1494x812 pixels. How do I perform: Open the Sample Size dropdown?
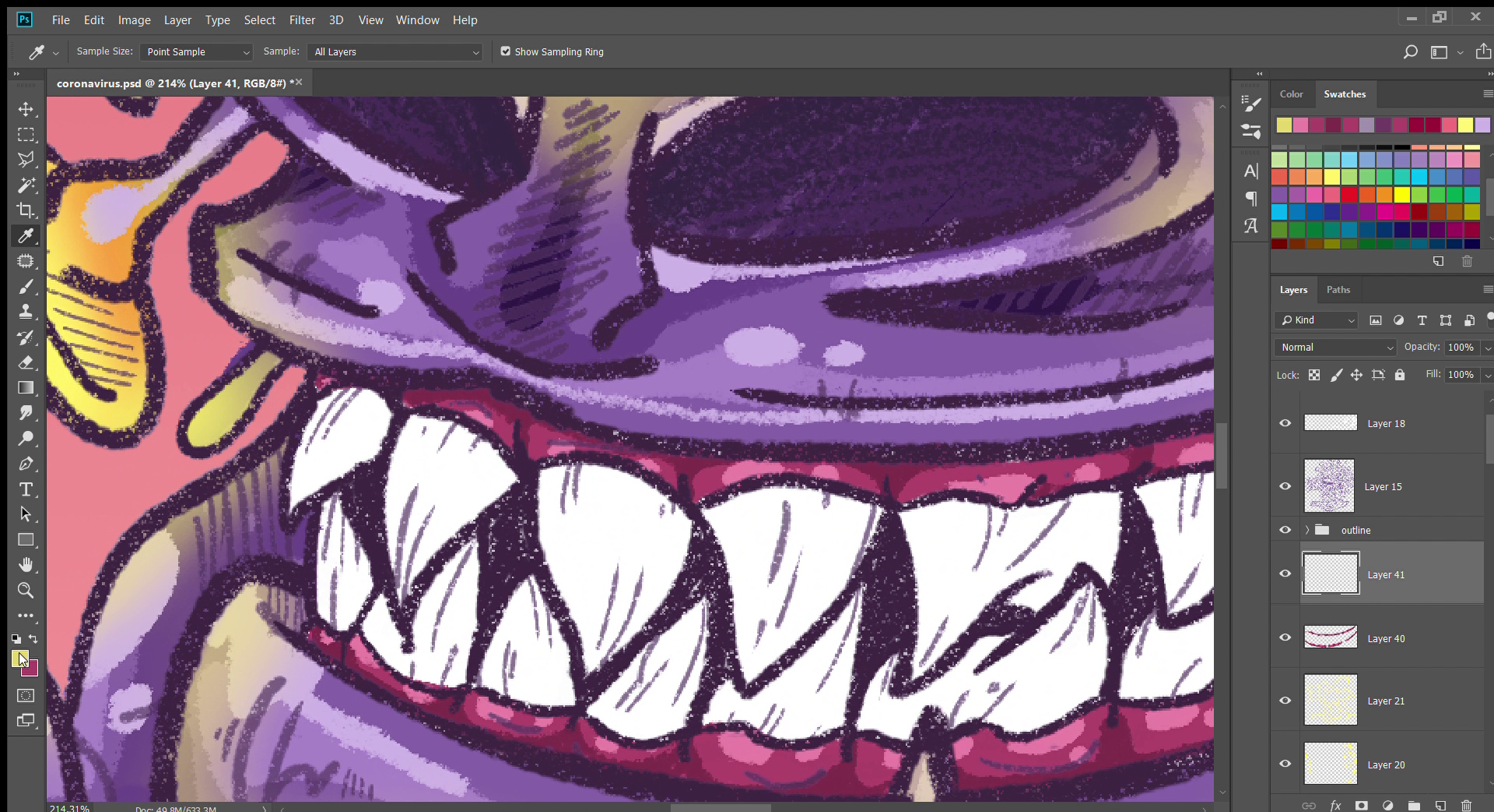coord(197,52)
